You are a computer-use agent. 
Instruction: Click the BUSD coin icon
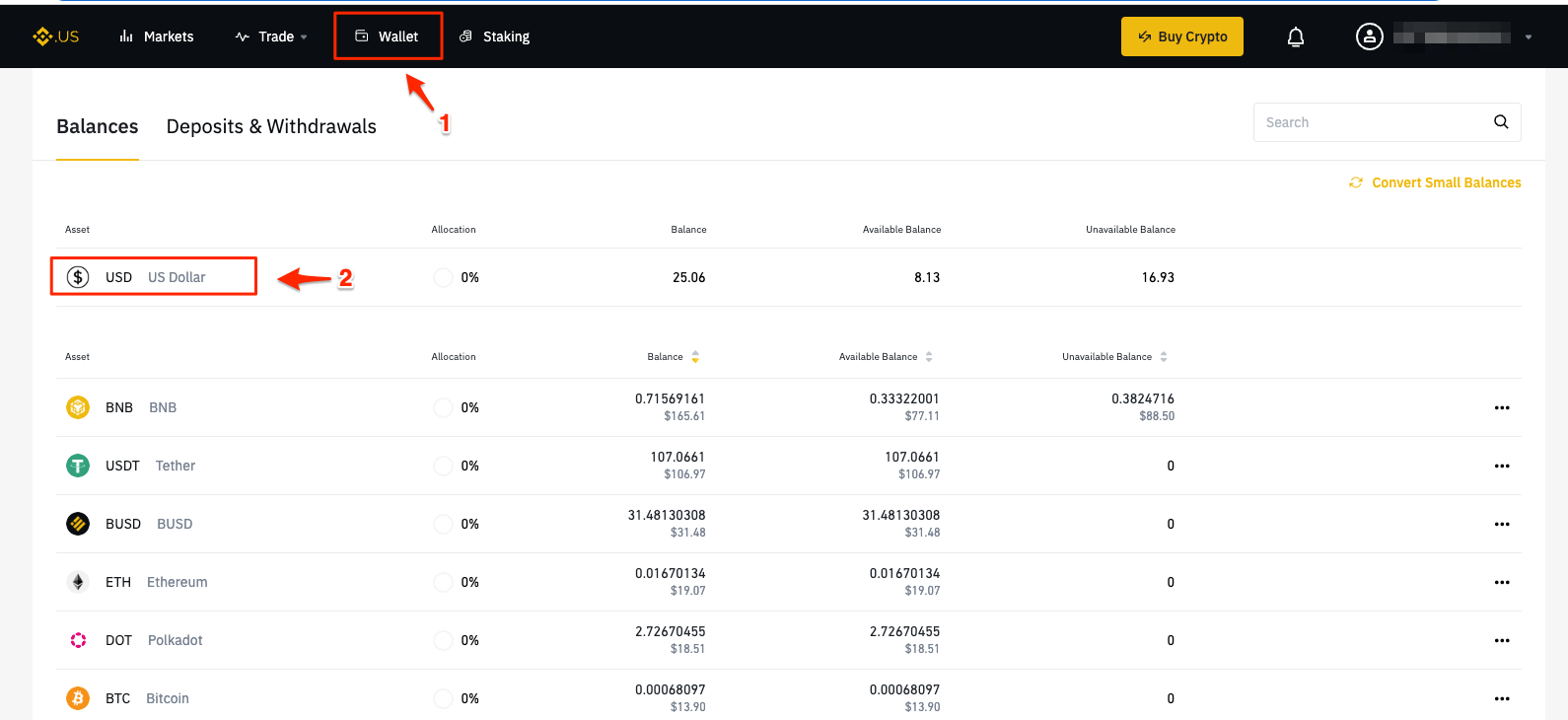(78, 524)
